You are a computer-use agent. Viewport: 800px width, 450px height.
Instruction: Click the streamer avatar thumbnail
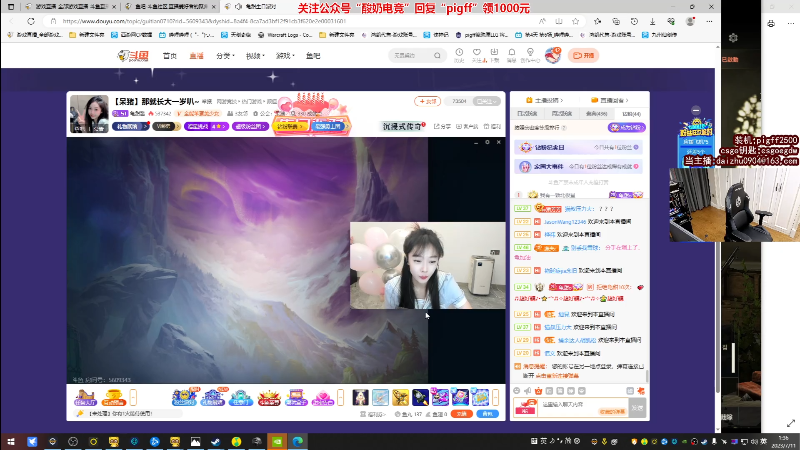(x=89, y=114)
